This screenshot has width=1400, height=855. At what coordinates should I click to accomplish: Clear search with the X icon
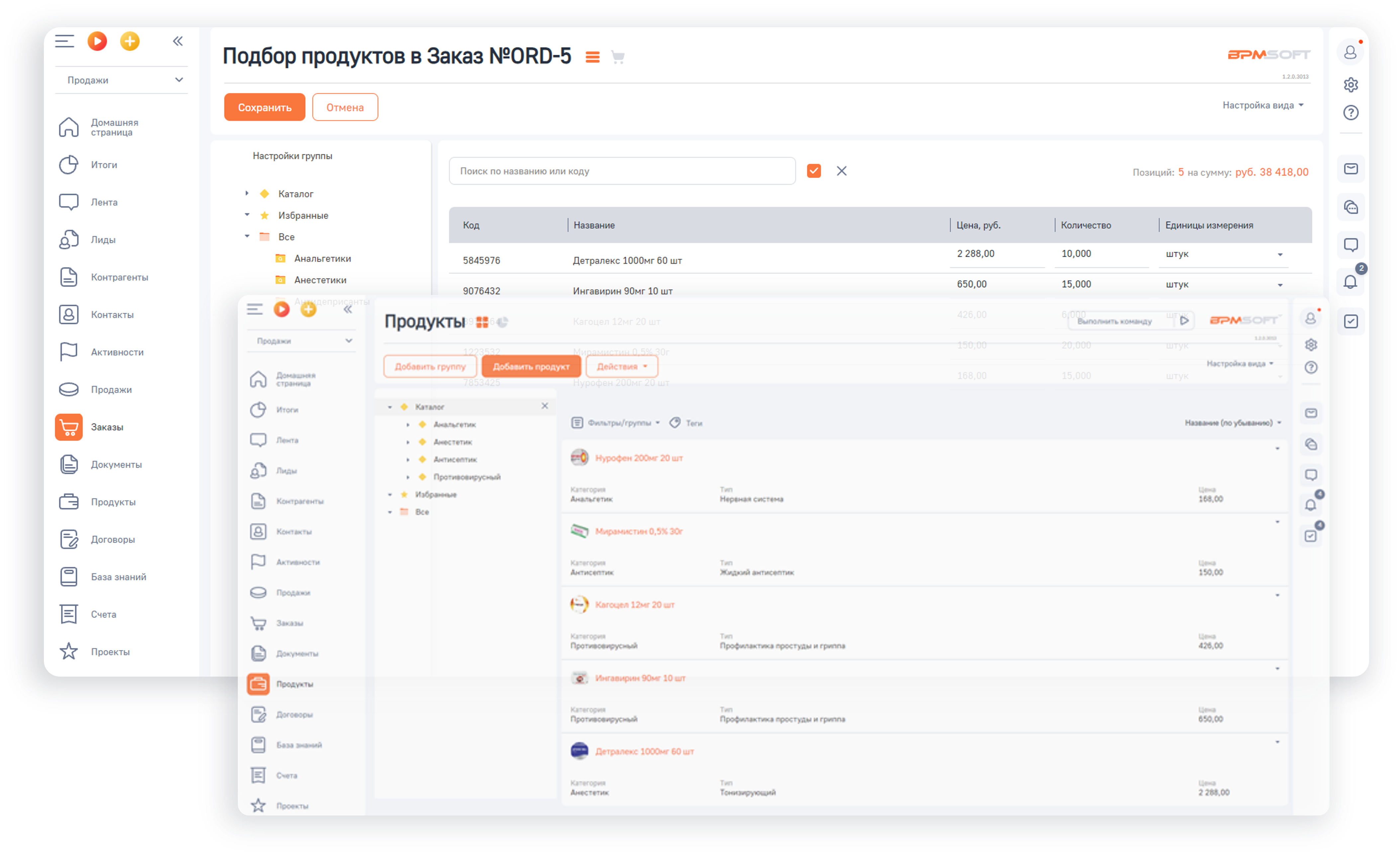pyautogui.click(x=841, y=171)
